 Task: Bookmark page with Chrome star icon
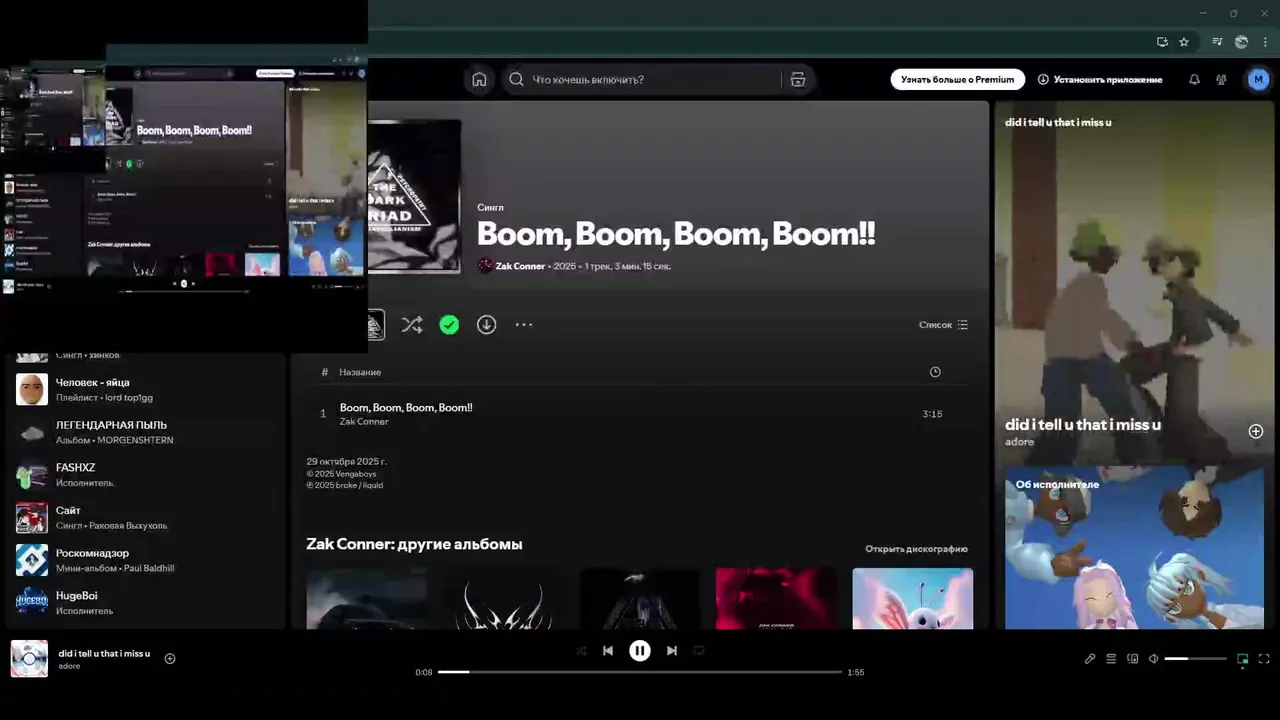tap(1184, 42)
